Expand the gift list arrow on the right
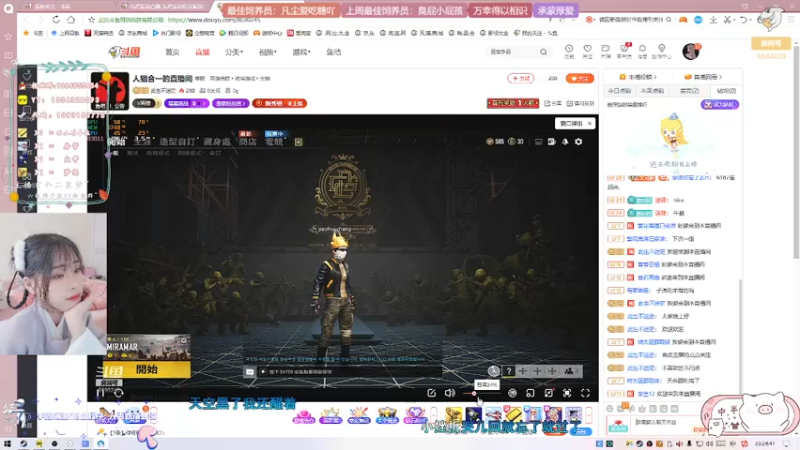Viewport: 800px width, 450px height. click(x=588, y=415)
